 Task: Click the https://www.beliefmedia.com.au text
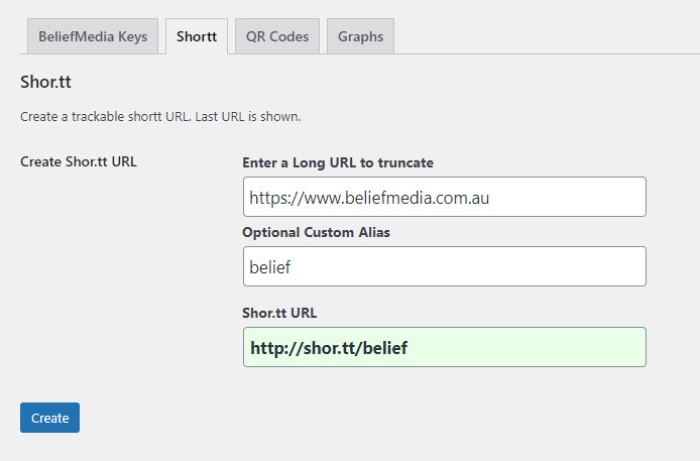(369, 197)
